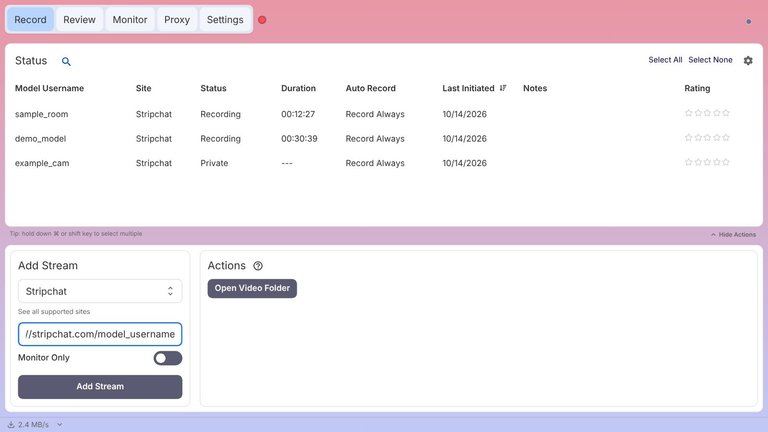Rate sample_room one star

pyautogui.click(x=689, y=113)
